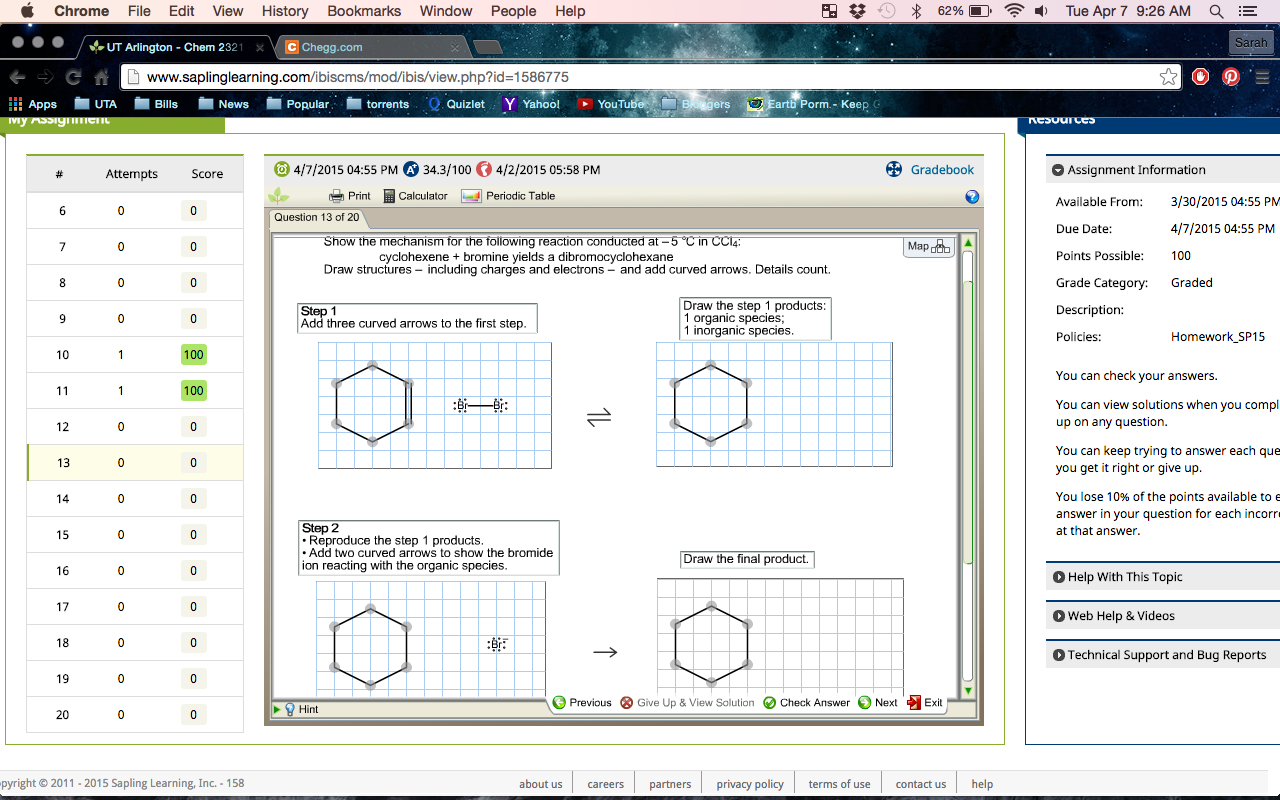This screenshot has width=1280, height=800.
Task: Switch to the Chegg.com tab
Action: tap(370, 47)
